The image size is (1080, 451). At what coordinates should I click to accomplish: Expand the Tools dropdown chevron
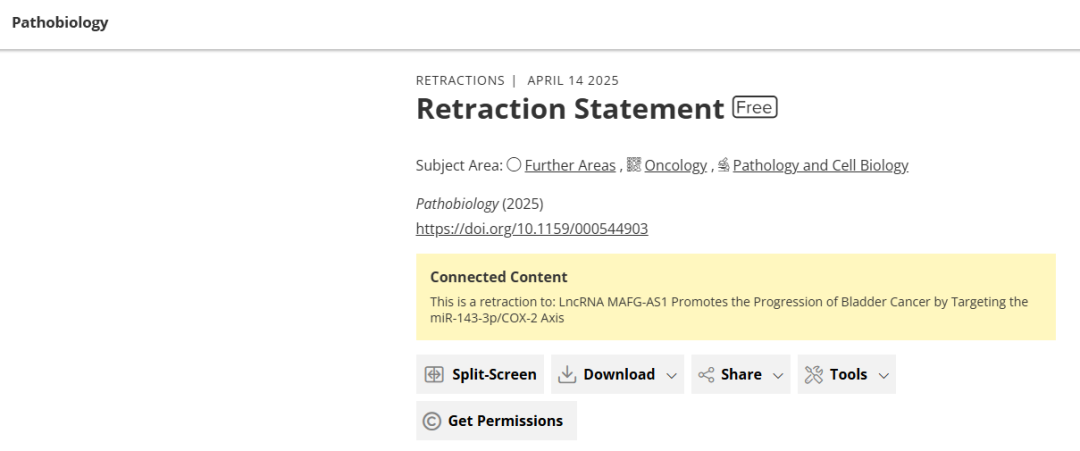[884, 375]
